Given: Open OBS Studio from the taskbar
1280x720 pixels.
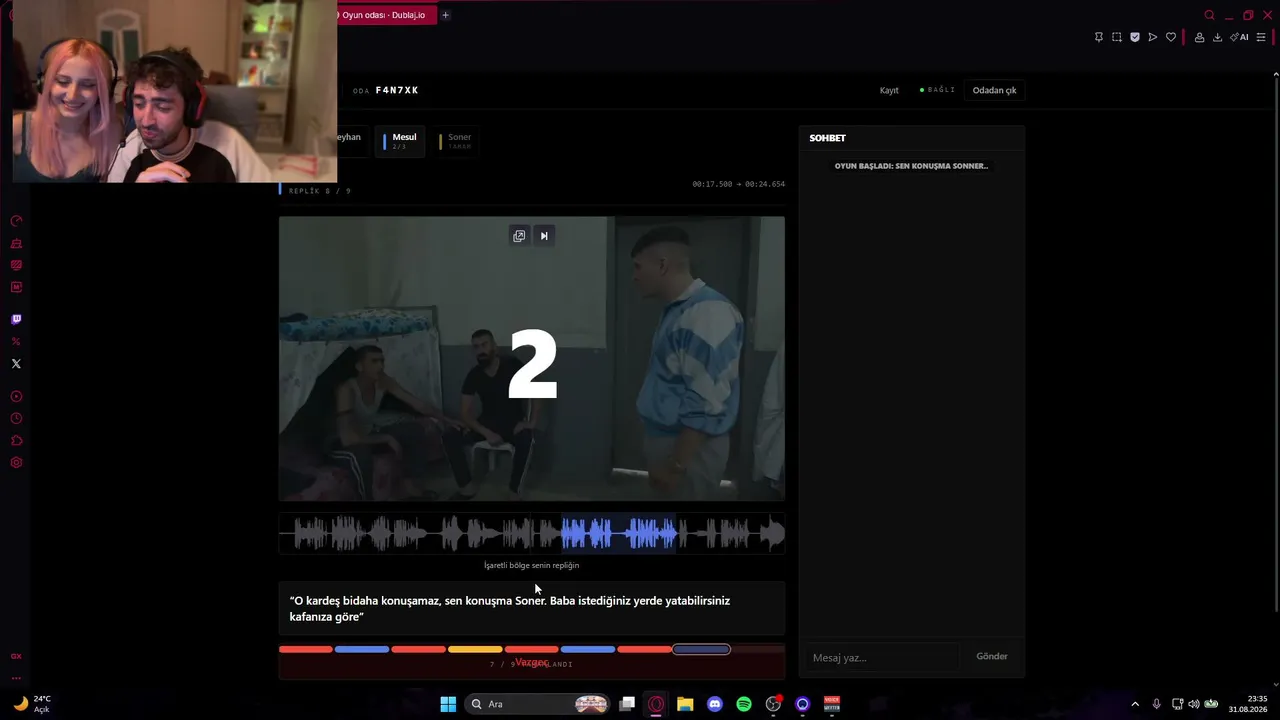Looking at the screenshot, I should [773, 704].
